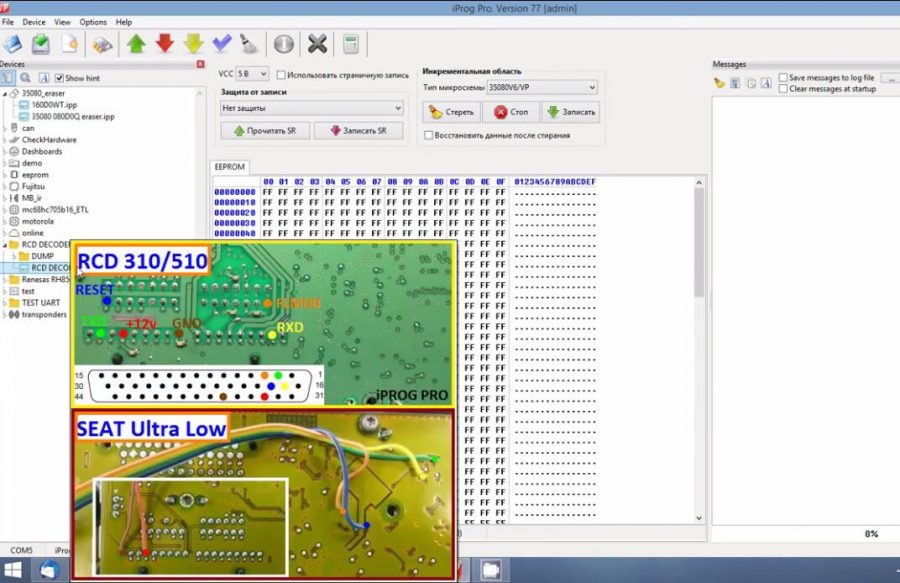
Task: Expand the eeprom tree node
Action: point(5,175)
